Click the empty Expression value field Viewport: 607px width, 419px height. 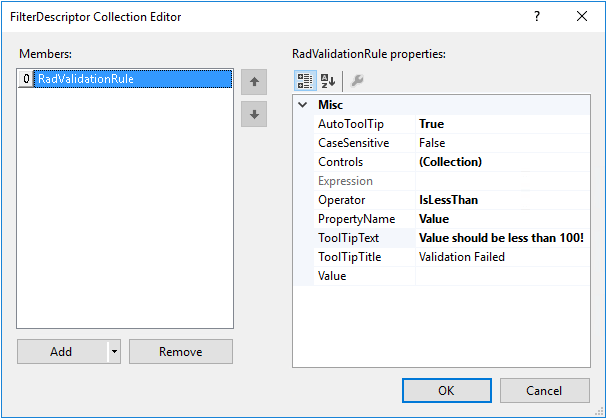(x=502, y=181)
